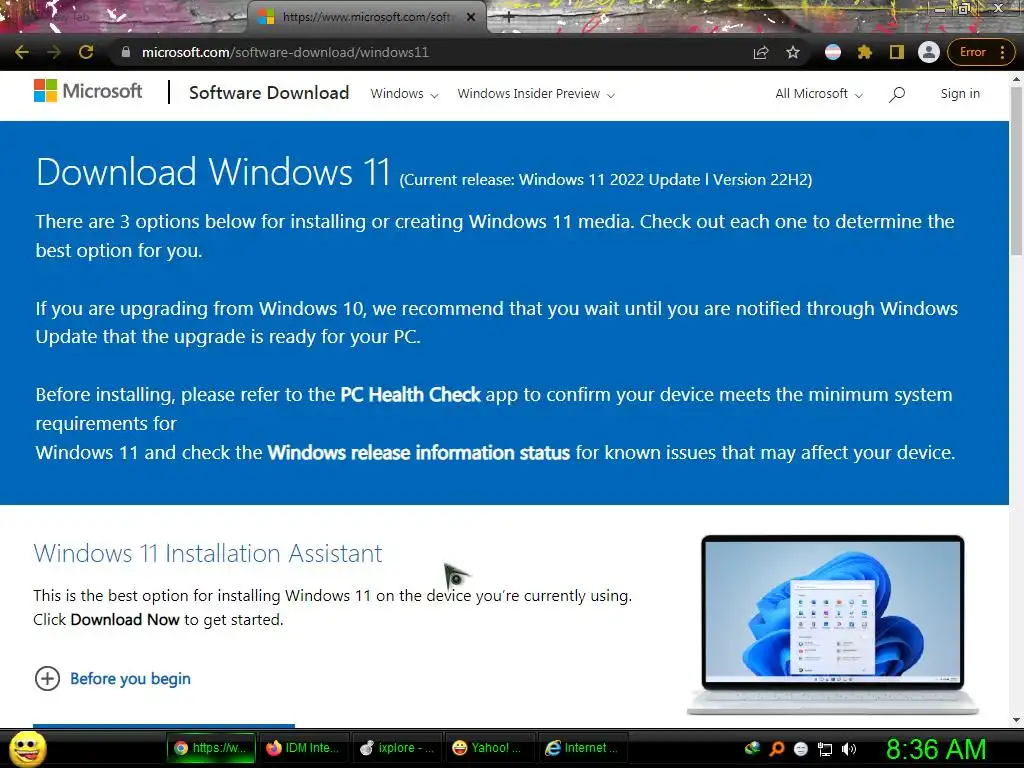Click the white round face tray icon
The image size is (1024, 768).
801,749
